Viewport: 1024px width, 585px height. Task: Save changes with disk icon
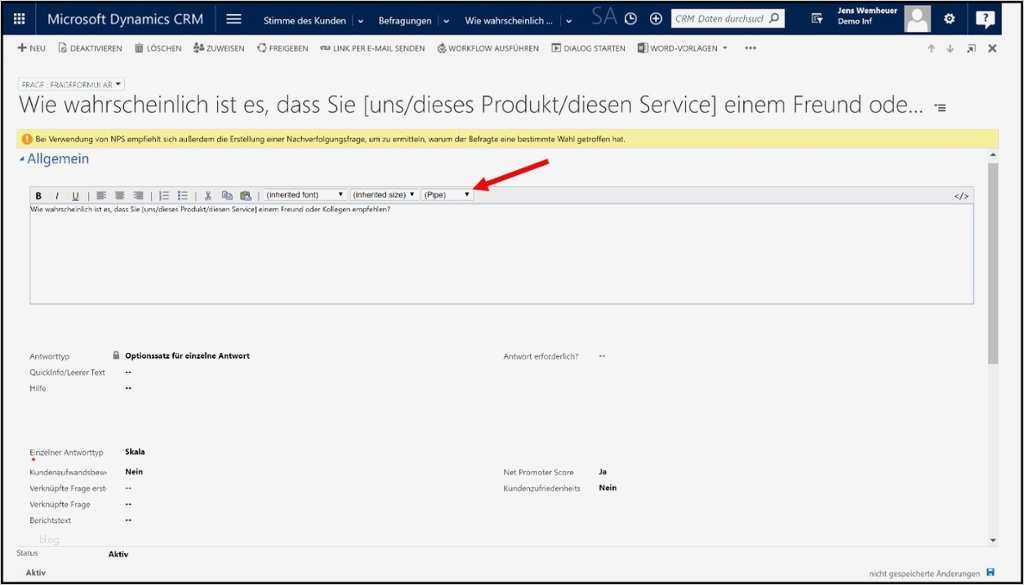(x=991, y=573)
